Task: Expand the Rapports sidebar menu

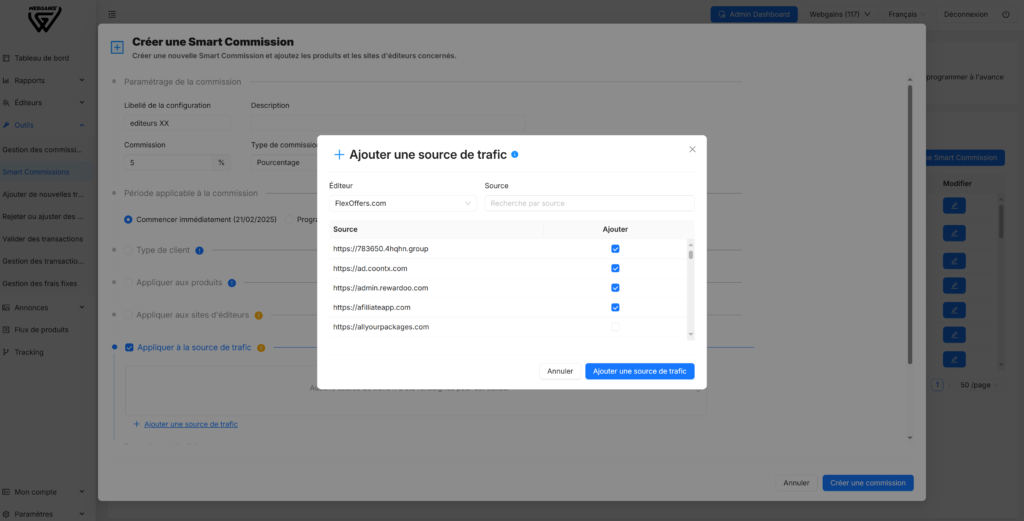Action: 82,80
